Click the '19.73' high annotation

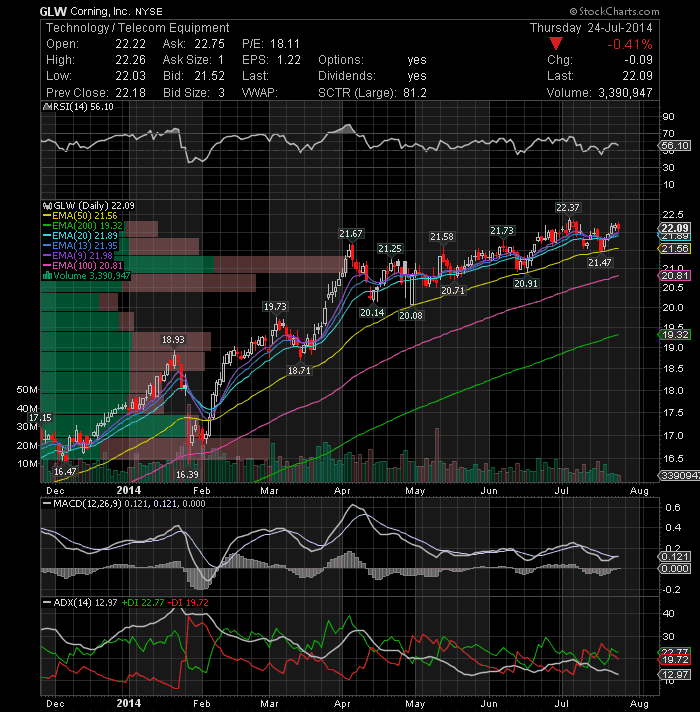pos(275,307)
